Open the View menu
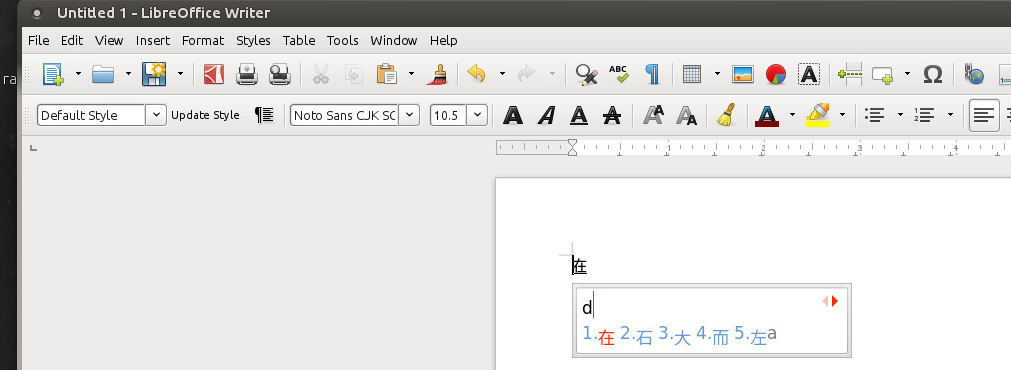The image size is (1011, 370). pyautogui.click(x=109, y=41)
